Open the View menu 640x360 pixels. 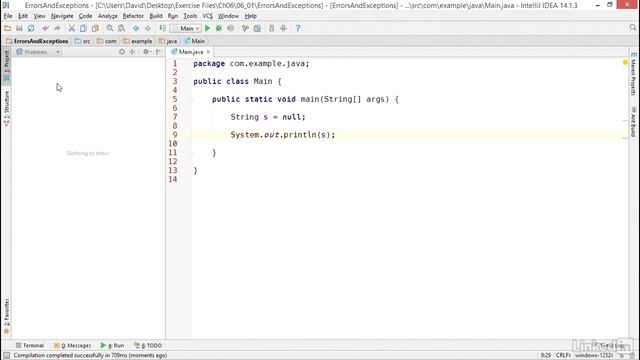click(x=39, y=16)
